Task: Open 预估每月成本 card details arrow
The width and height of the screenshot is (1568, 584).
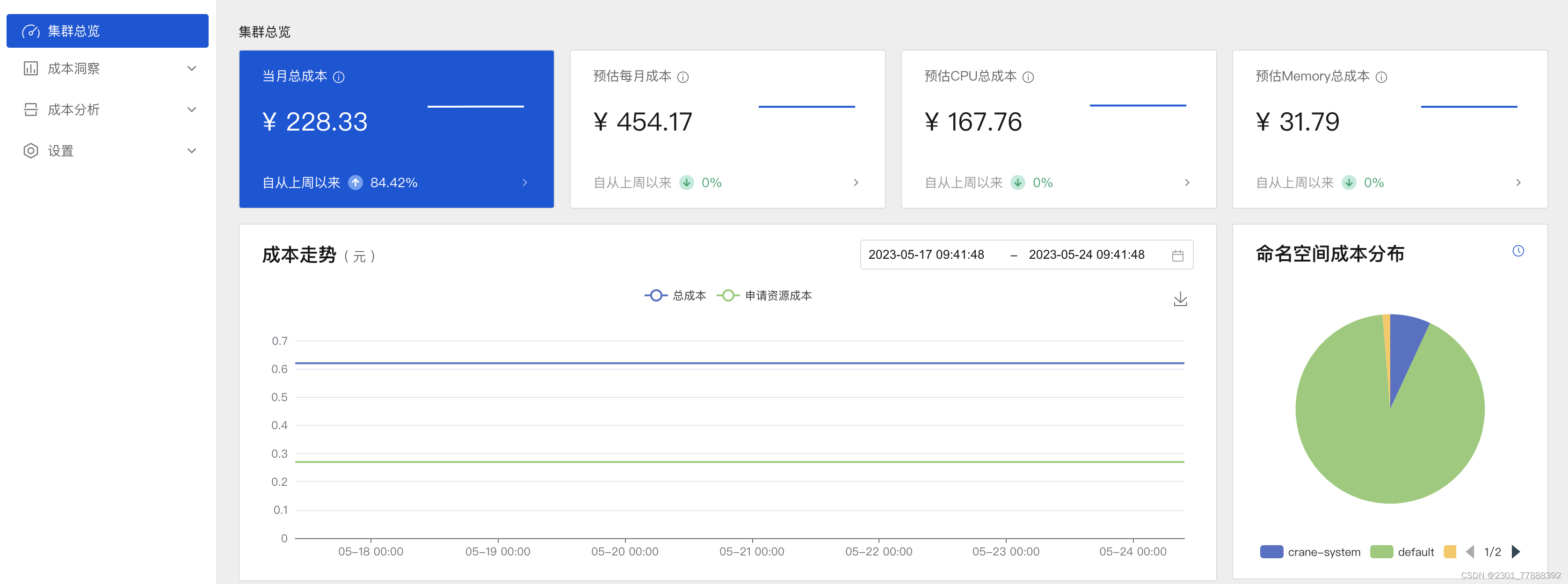Action: tap(856, 182)
